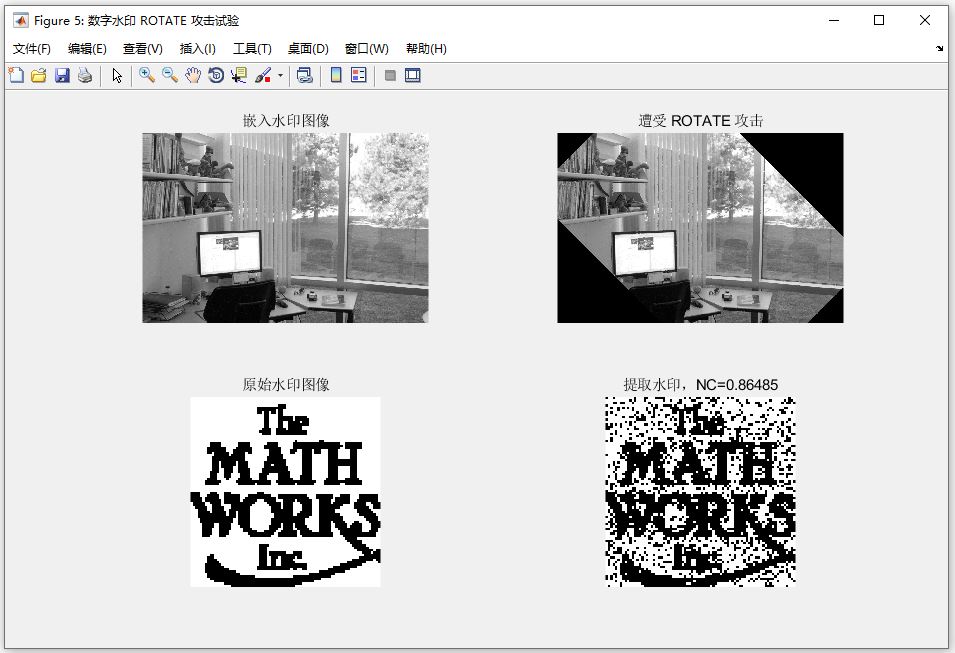This screenshot has width=955, height=653.
Task: Activate the Zoom In magnifier tool
Action: coord(146,76)
